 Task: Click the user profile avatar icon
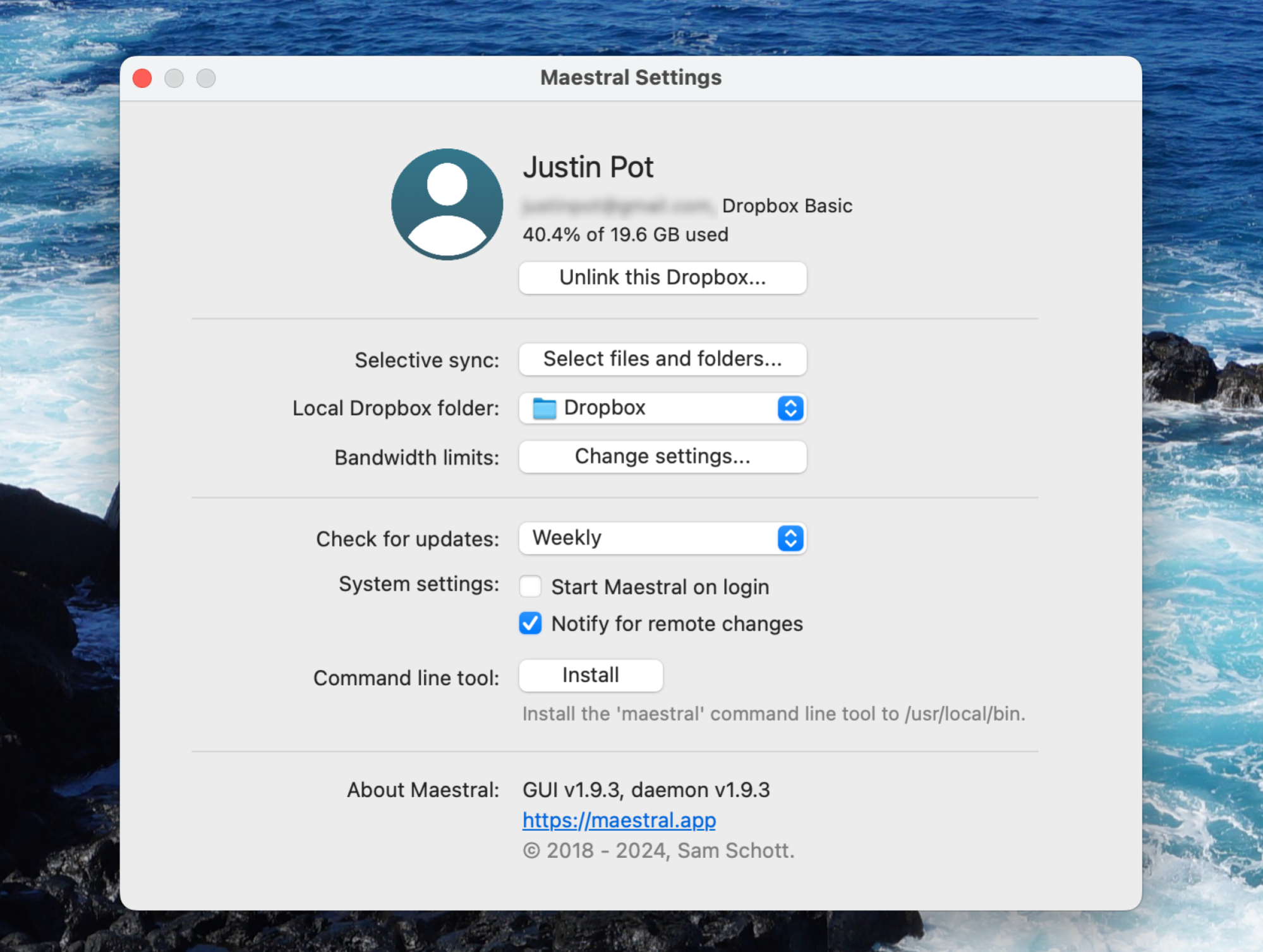(447, 204)
